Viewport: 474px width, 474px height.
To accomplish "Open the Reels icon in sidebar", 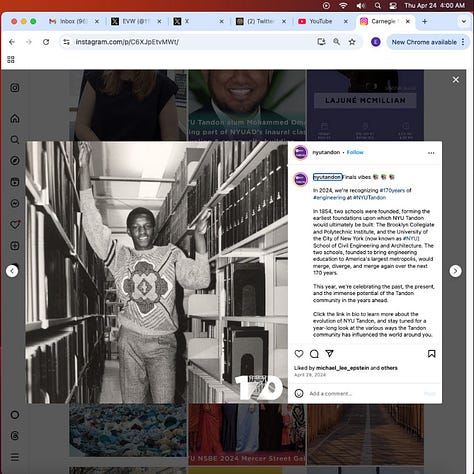I will (x=15, y=182).
